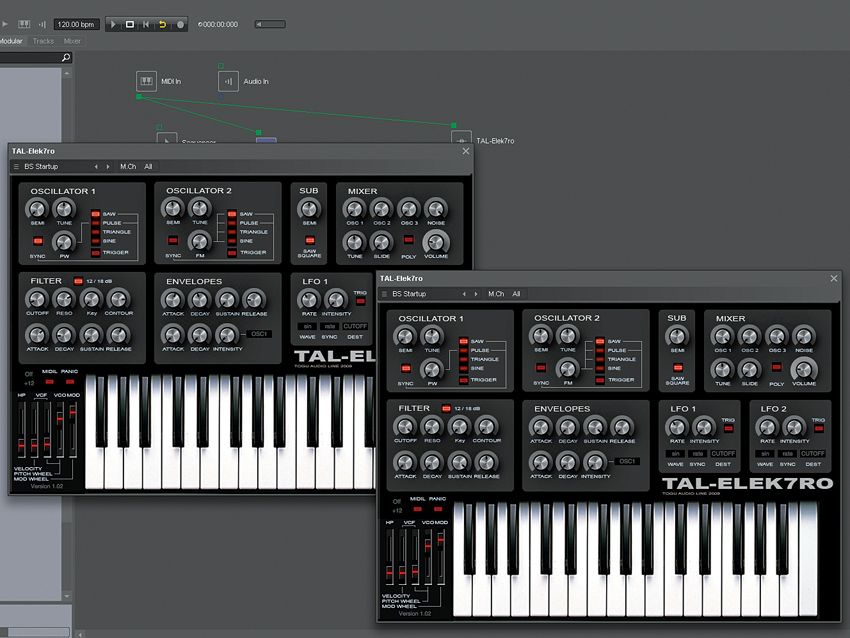850x638 pixels.
Task: Toggle LFO 2 TRIG switch
Action: pos(819,429)
